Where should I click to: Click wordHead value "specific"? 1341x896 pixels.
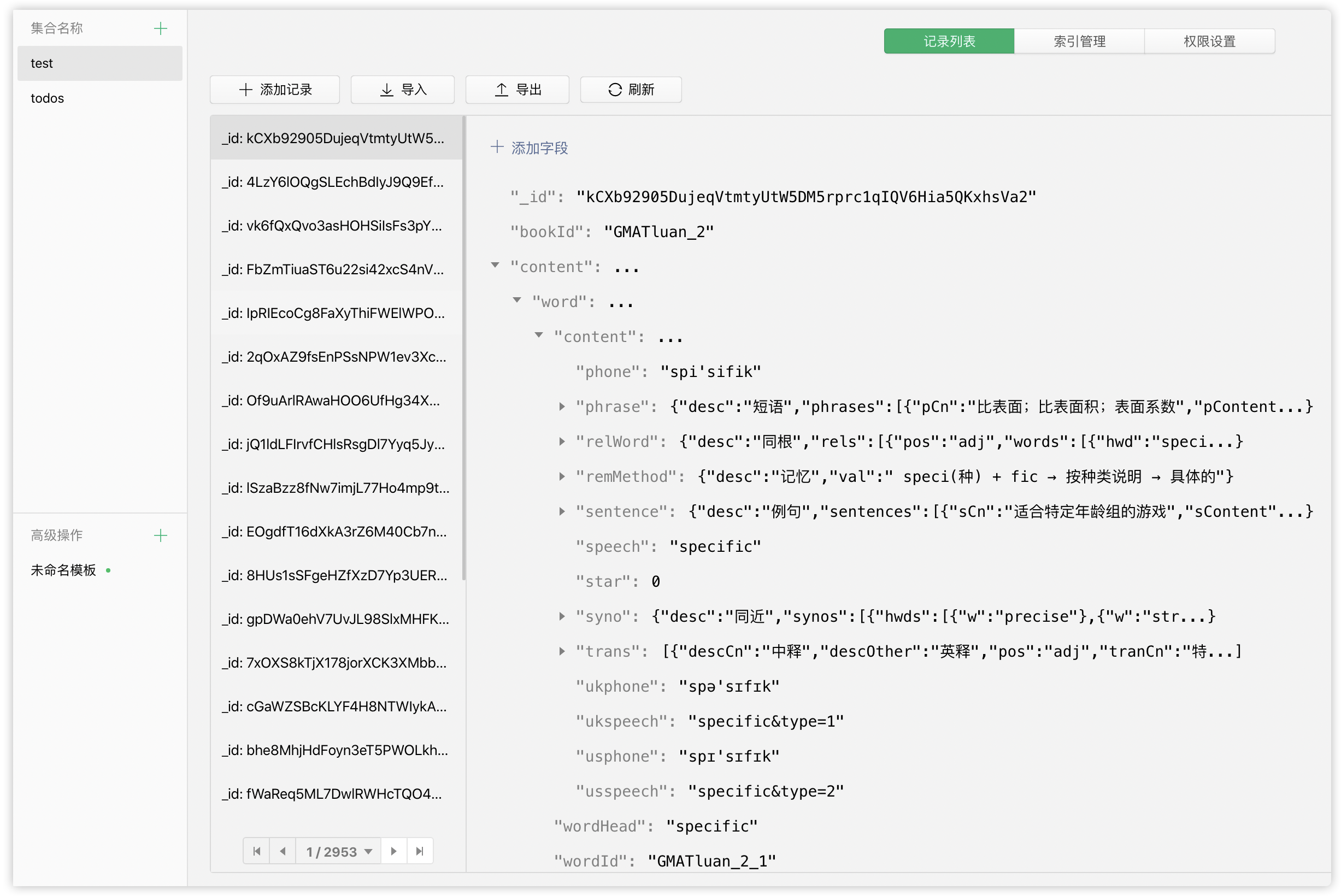coord(712,826)
